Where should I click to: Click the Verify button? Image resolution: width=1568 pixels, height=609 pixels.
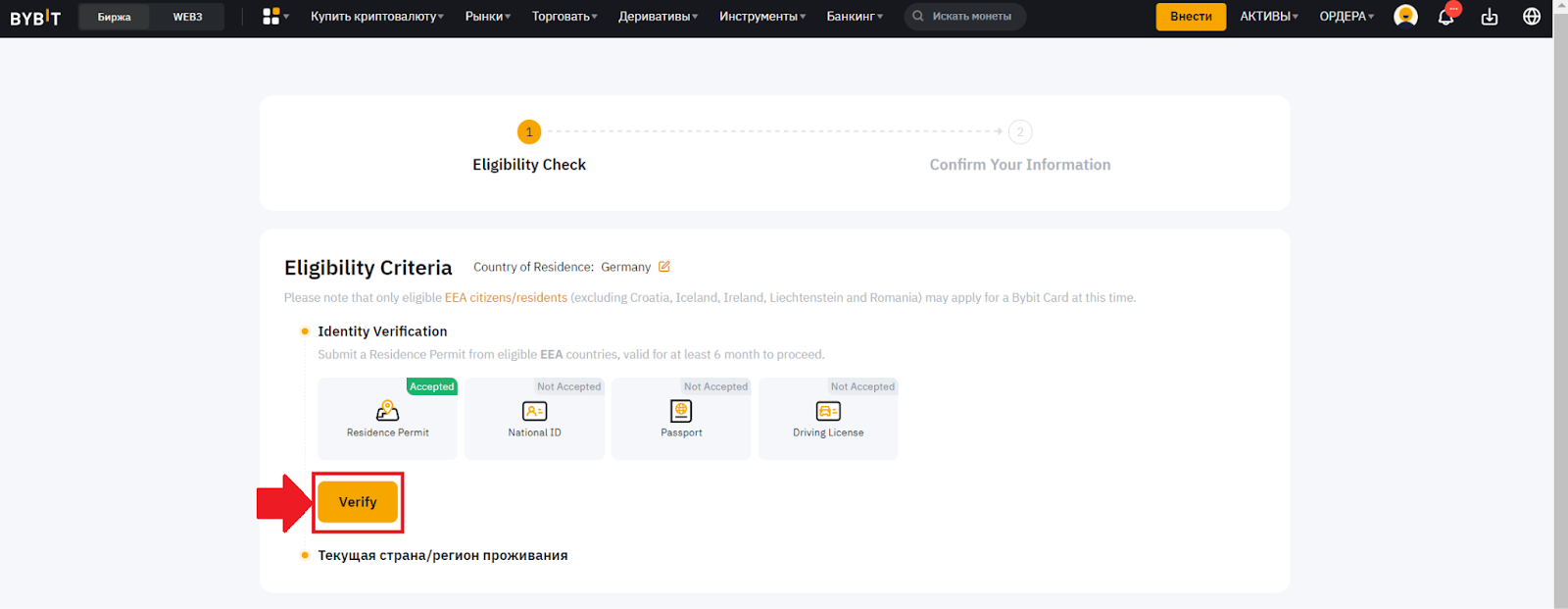(x=358, y=502)
